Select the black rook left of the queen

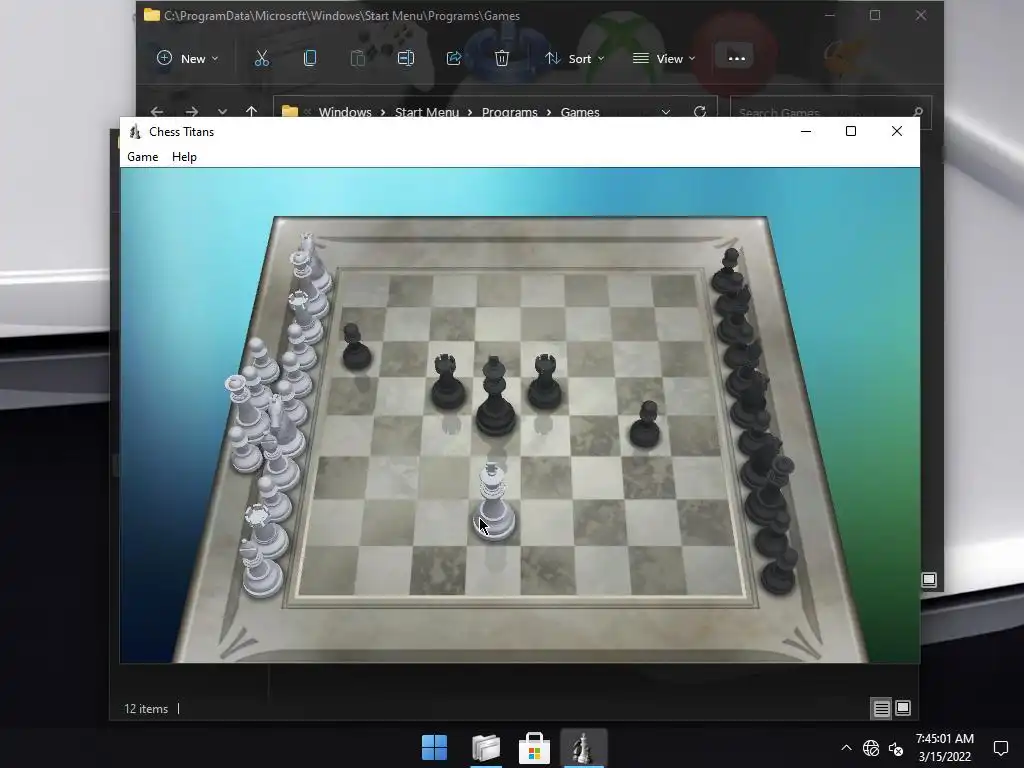point(448,382)
